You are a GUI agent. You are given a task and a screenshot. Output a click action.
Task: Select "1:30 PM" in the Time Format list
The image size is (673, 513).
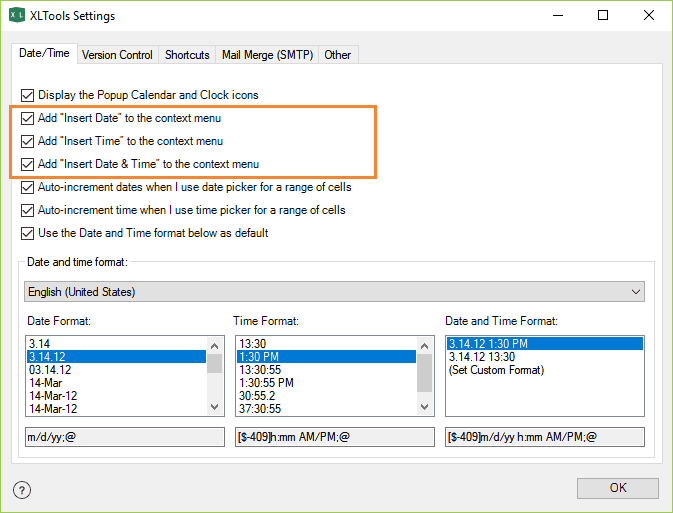pos(326,357)
